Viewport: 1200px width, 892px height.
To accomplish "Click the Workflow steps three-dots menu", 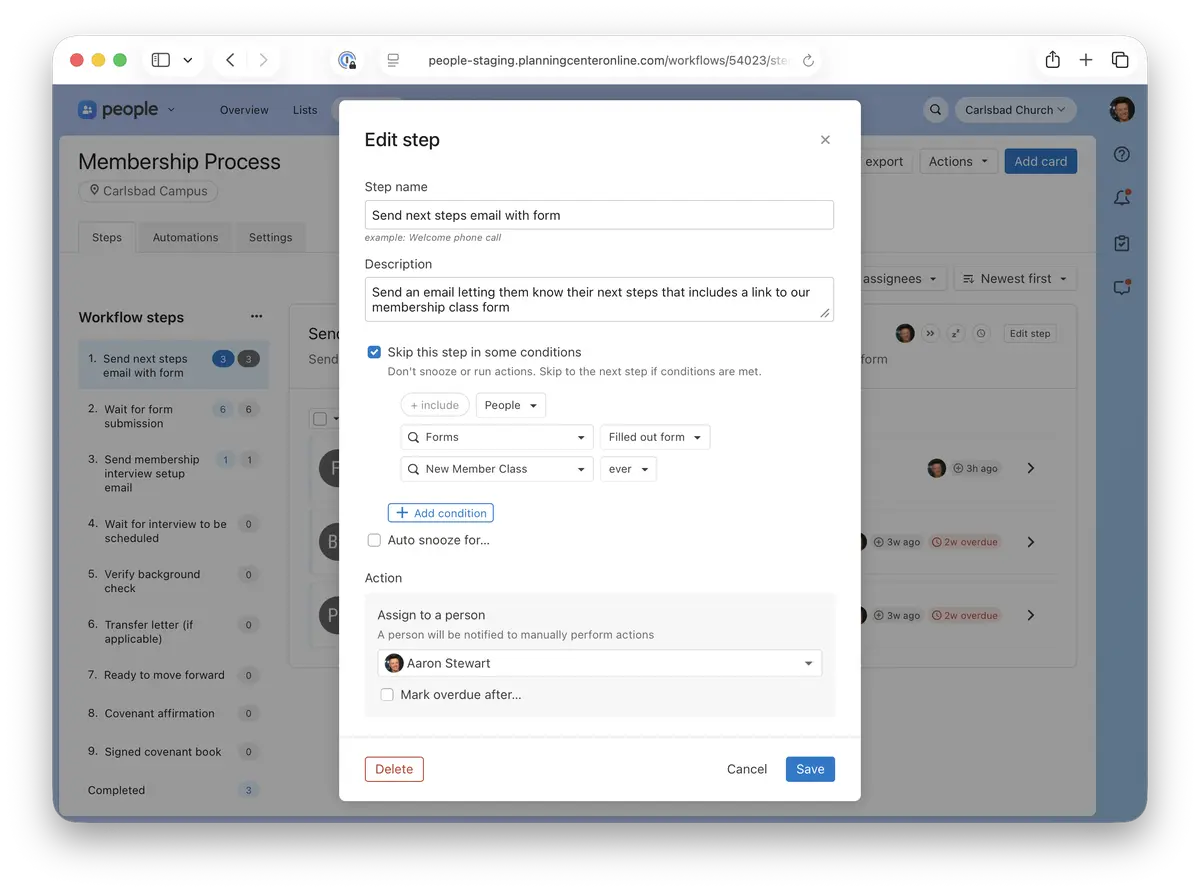I will [x=257, y=317].
